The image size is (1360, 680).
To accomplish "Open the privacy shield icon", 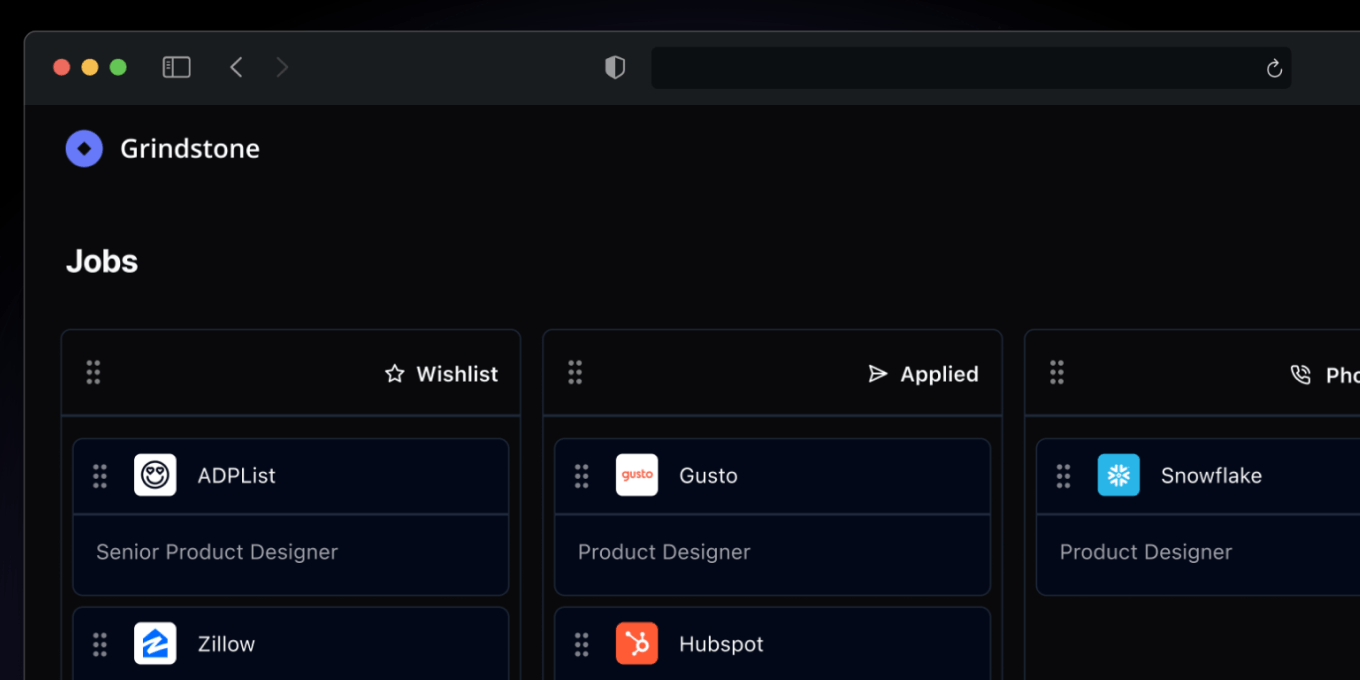I will (615, 67).
